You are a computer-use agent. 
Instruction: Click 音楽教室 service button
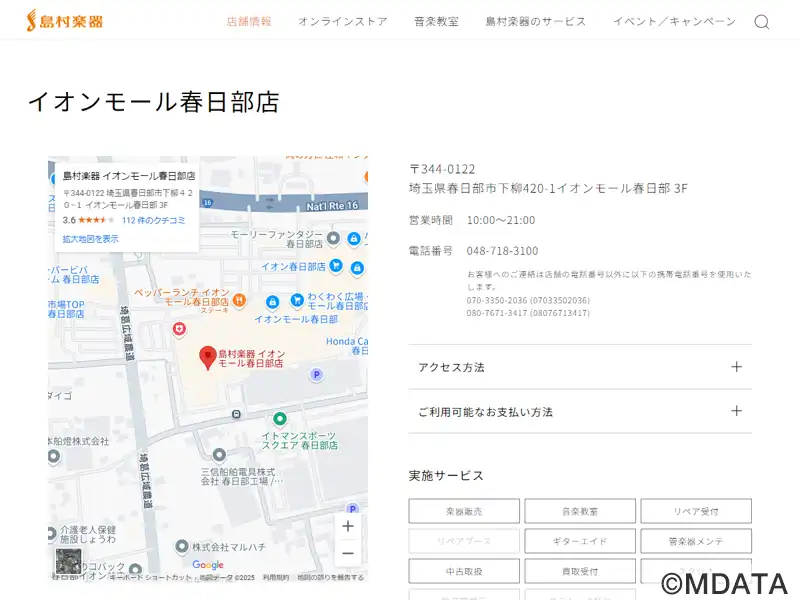[x=580, y=511]
